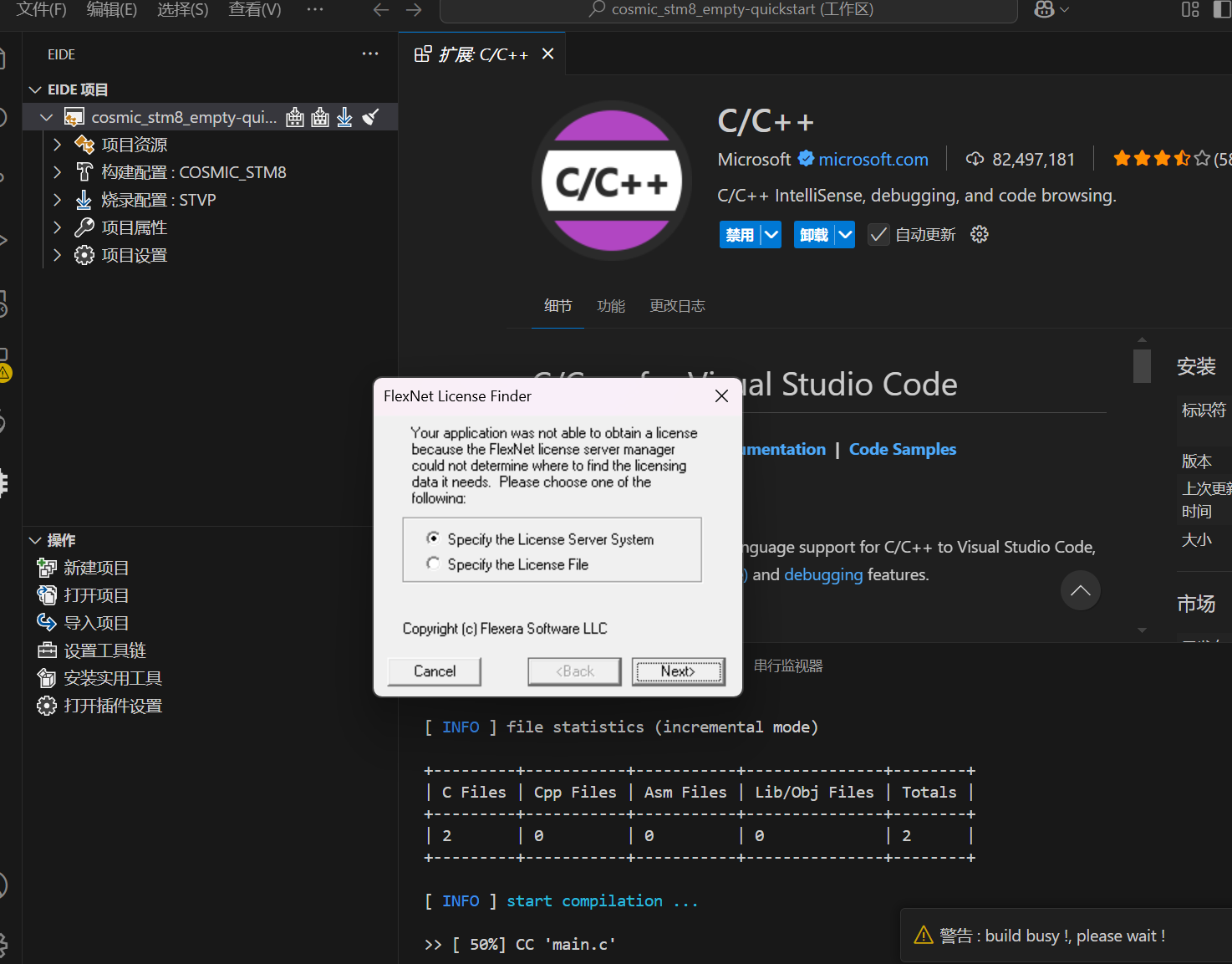Click the 安装实用工具 install utilities icon
The width and height of the screenshot is (1232, 964).
47,678
